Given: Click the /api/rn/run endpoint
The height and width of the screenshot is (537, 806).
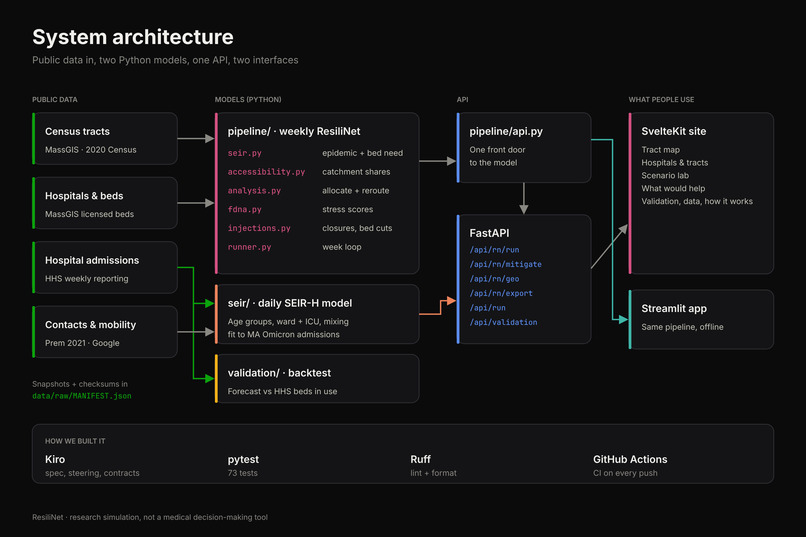Looking at the screenshot, I should (494, 250).
